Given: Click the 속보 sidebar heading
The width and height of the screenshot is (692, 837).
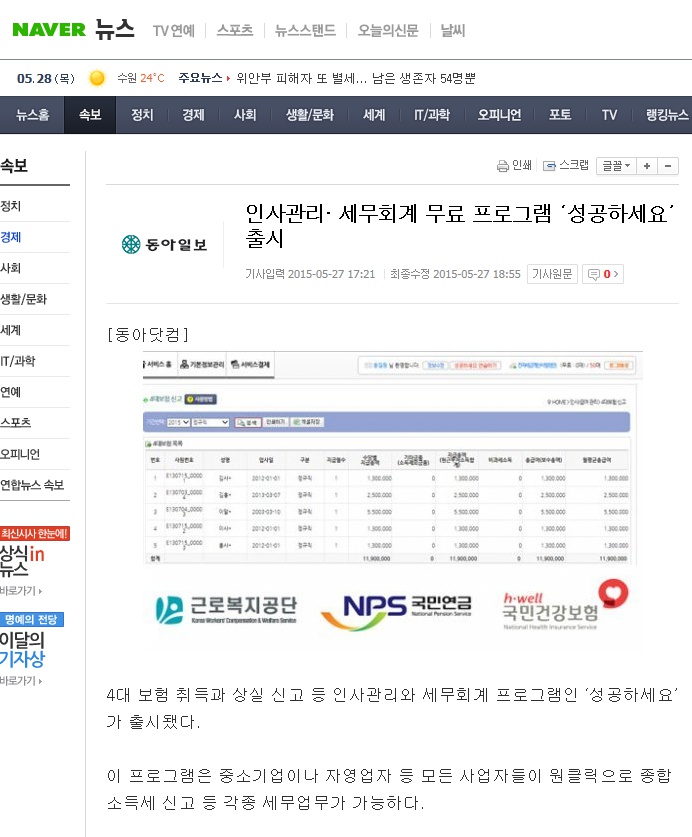Looking at the screenshot, I should (14, 166).
